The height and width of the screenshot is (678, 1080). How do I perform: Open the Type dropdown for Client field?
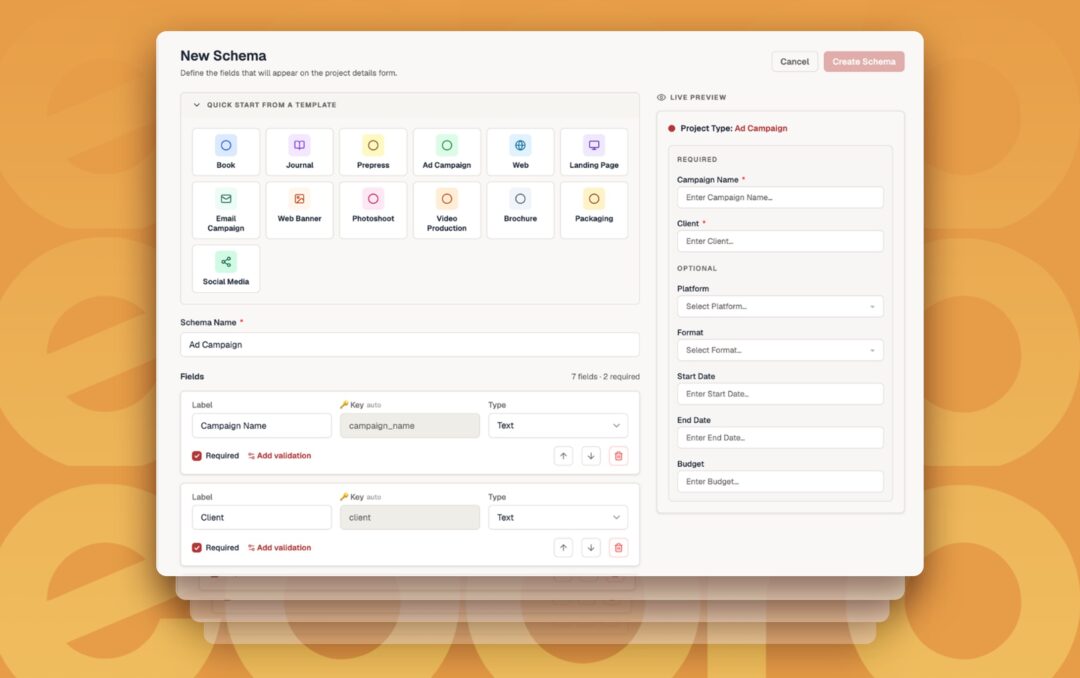point(558,517)
